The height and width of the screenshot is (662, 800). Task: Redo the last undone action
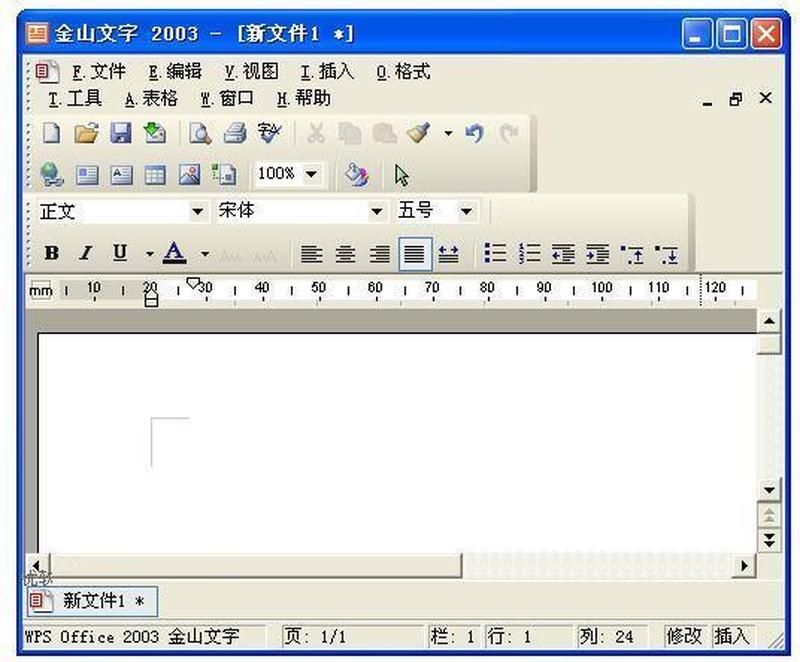click(x=509, y=134)
